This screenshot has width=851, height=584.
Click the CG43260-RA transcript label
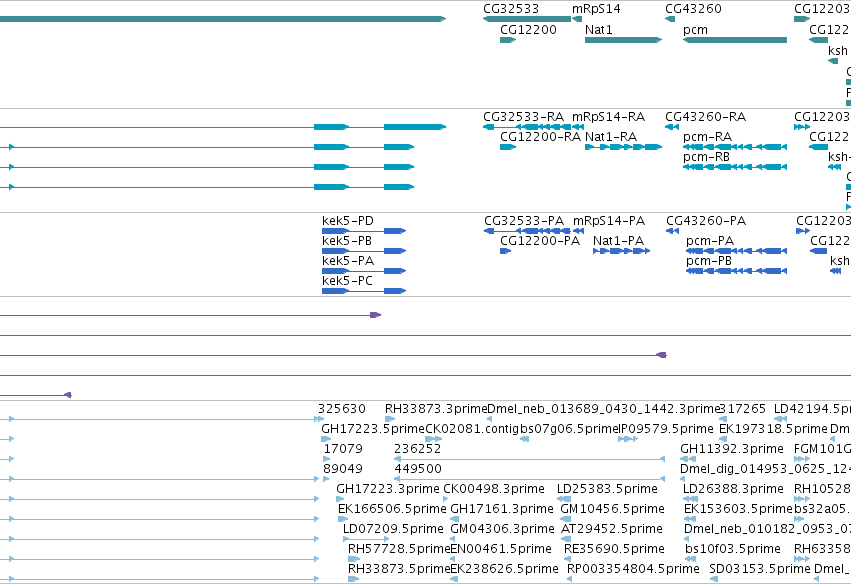click(x=706, y=117)
